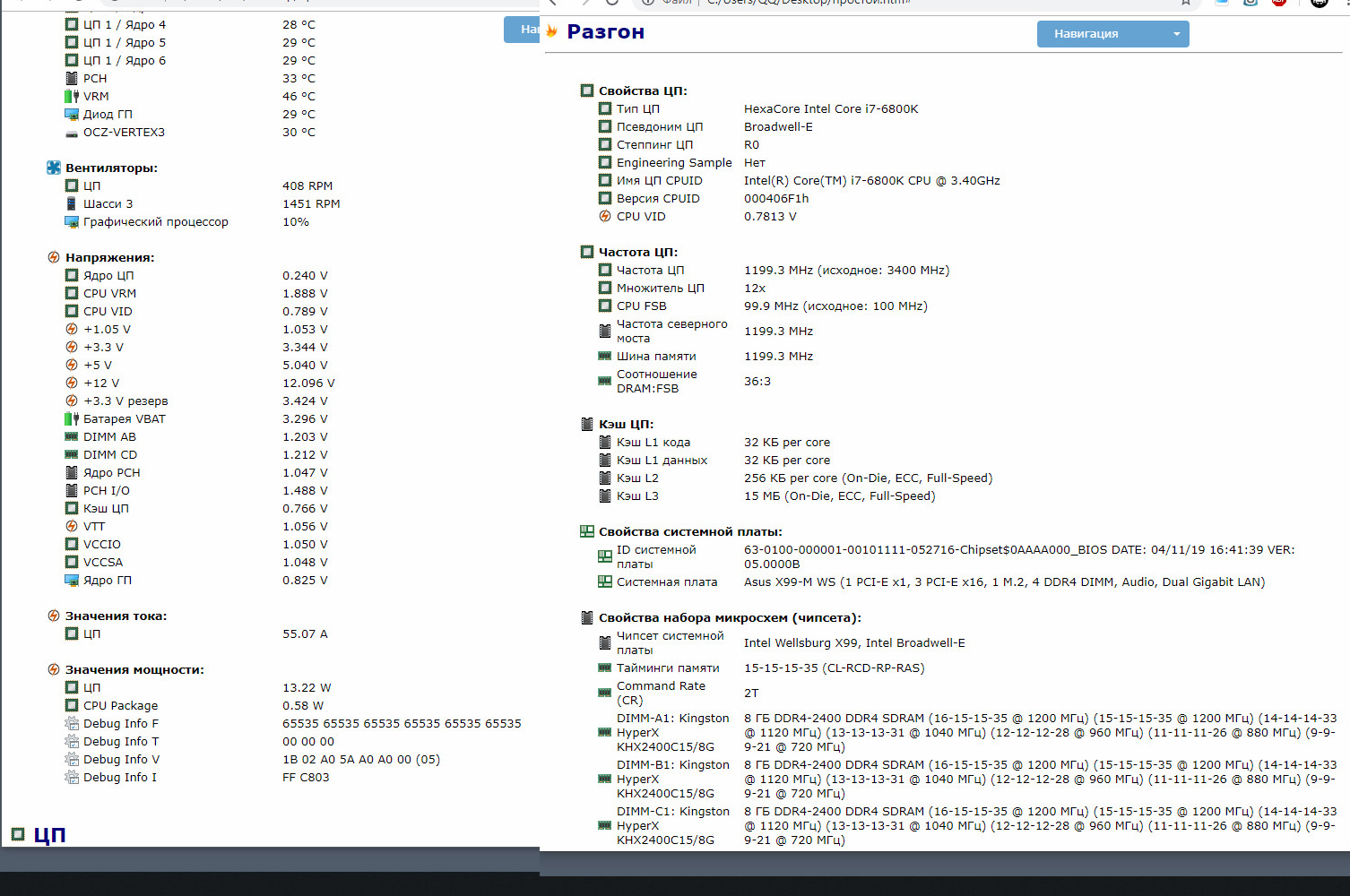This screenshot has height=896, width=1350.
Task: Click the 36:3 DRAM:FSB ratio value
Action: 757,381
